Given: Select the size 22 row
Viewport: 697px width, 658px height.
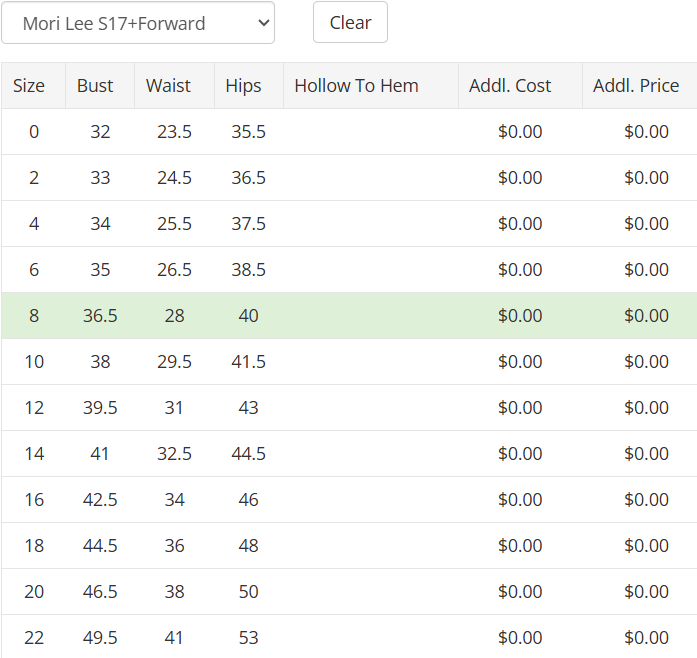Looking at the screenshot, I should [349, 637].
